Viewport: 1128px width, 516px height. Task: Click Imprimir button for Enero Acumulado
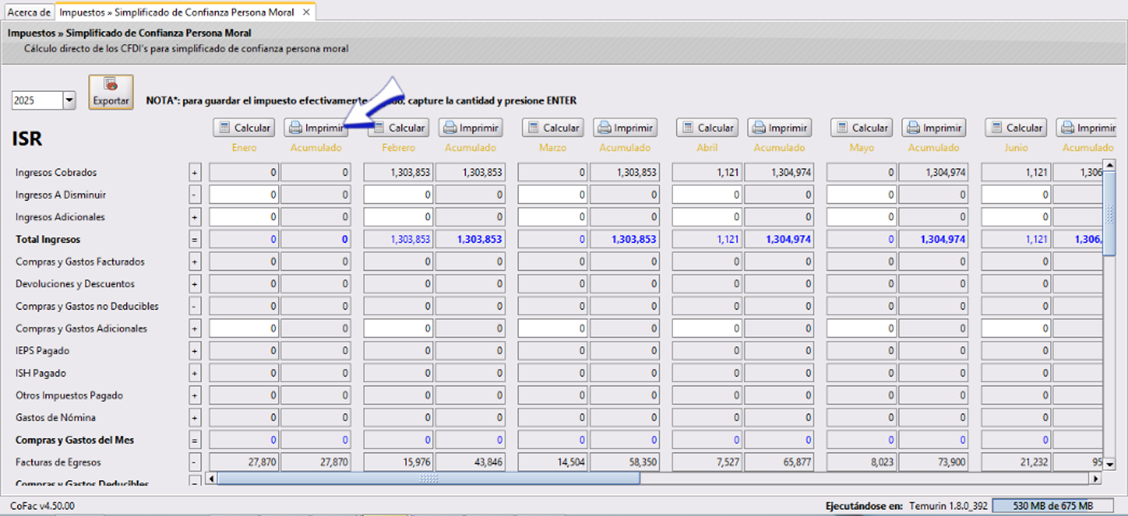(315, 128)
